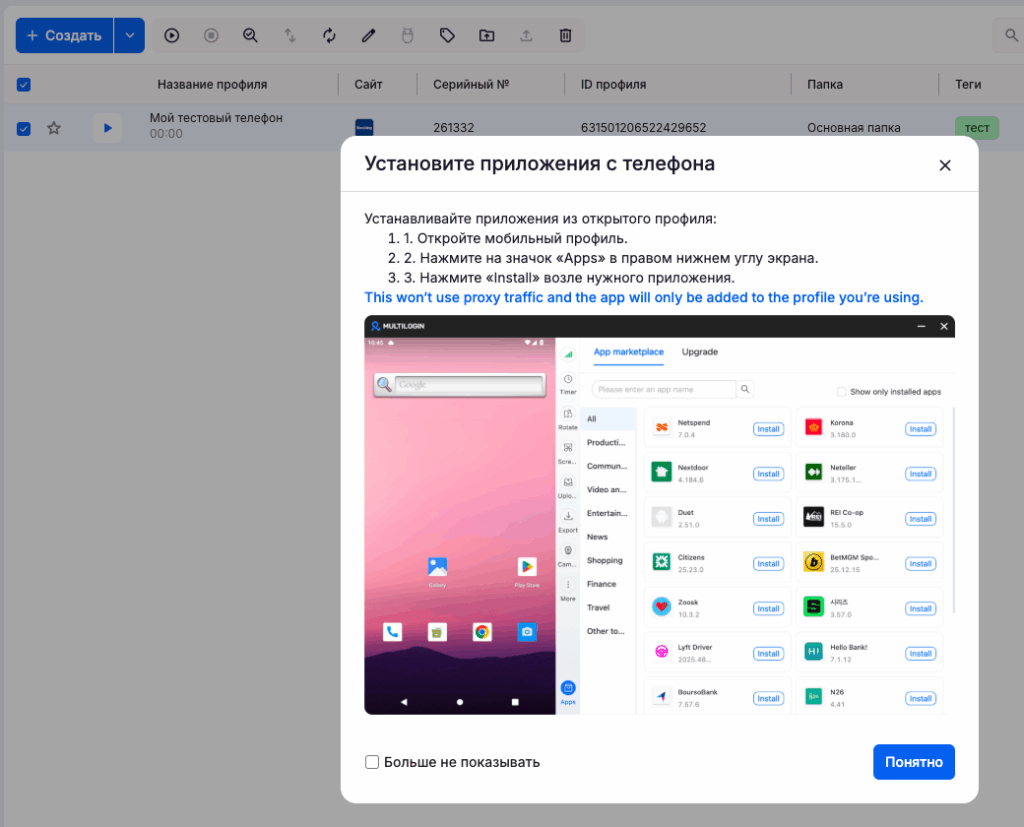Select the News category in marketplace list
This screenshot has width=1024, height=827.
point(607,537)
